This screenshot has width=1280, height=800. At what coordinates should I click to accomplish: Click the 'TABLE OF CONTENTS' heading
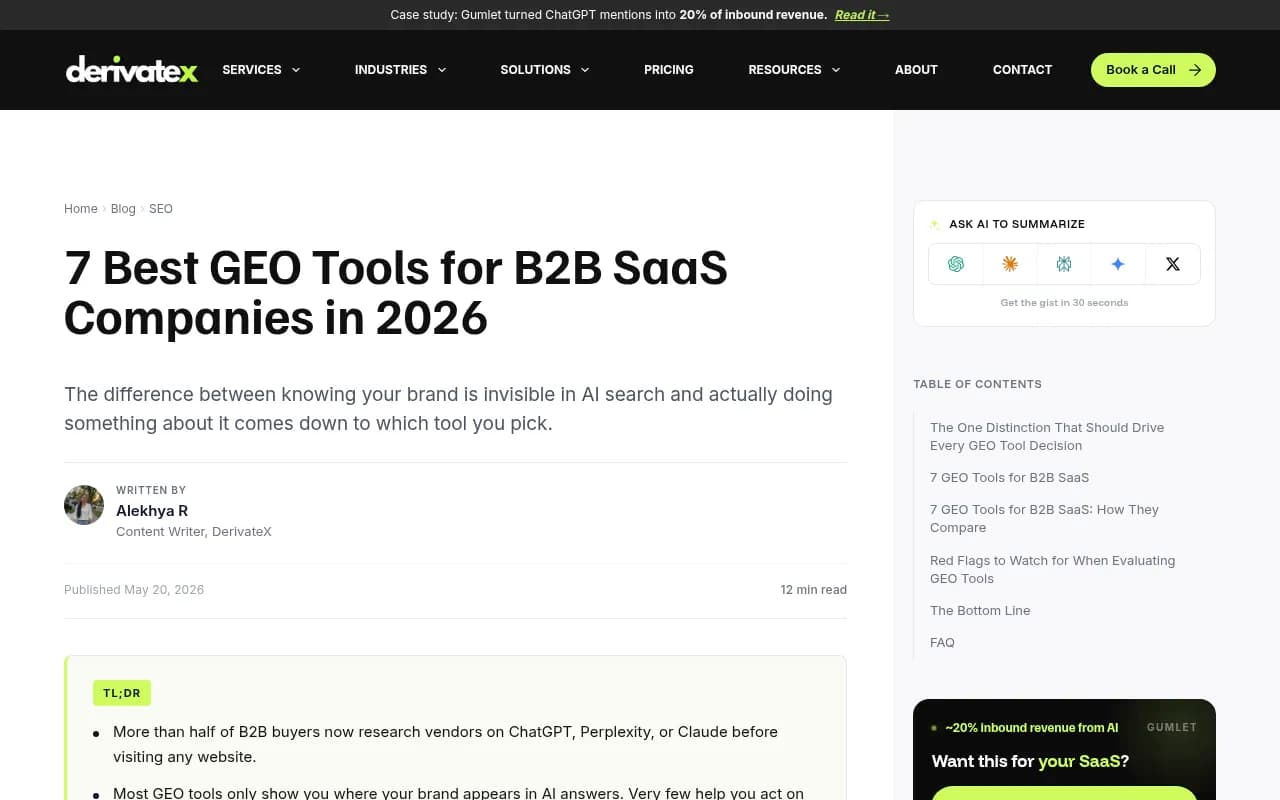coord(977,384)
